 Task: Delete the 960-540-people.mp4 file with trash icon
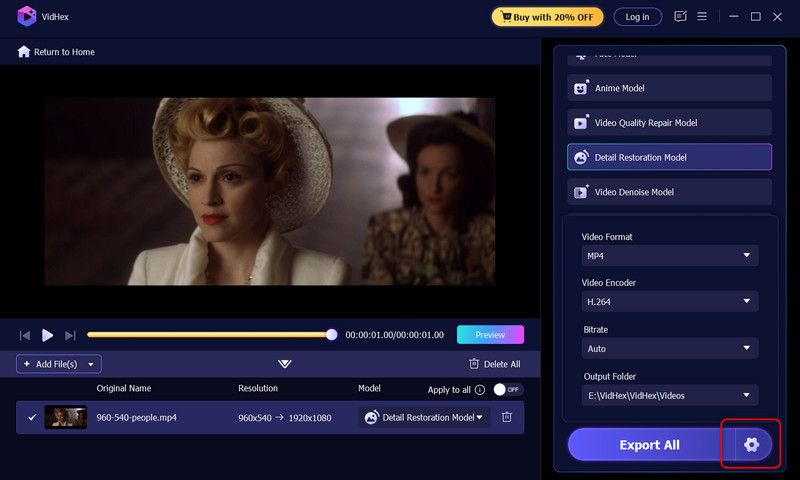click(x=507, y=417)
